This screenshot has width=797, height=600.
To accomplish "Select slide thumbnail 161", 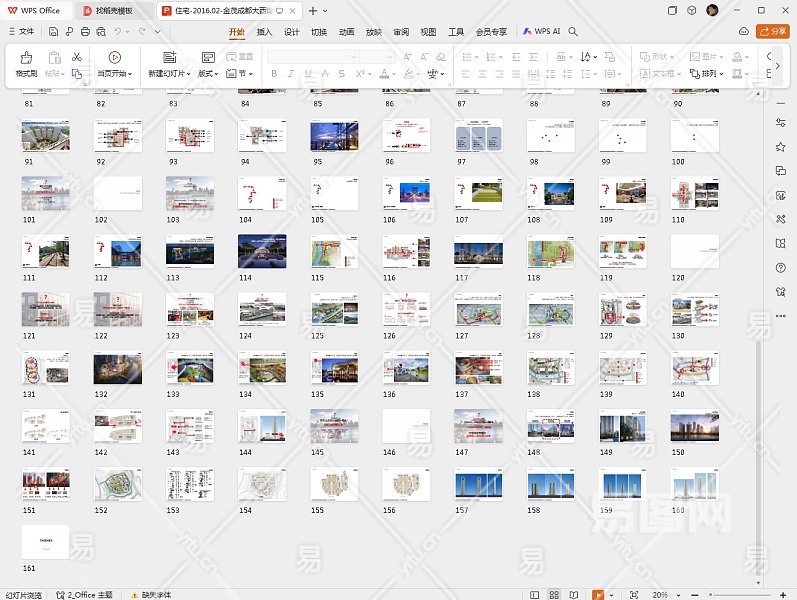I will (x=46, y=541).
